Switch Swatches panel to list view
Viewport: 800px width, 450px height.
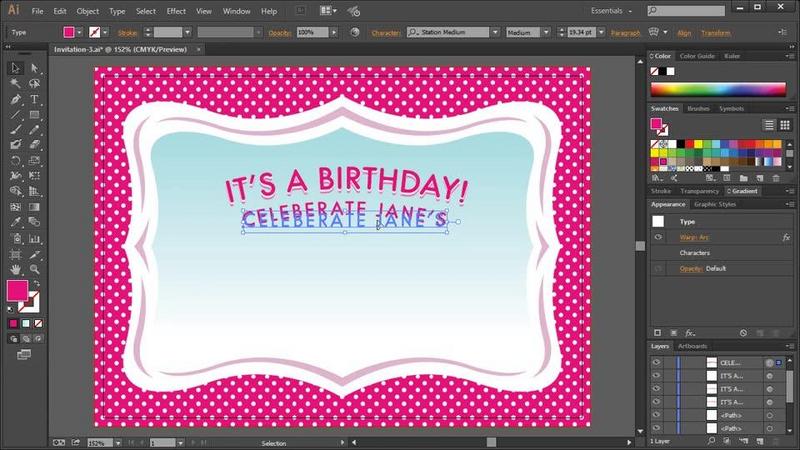[769, 124]
